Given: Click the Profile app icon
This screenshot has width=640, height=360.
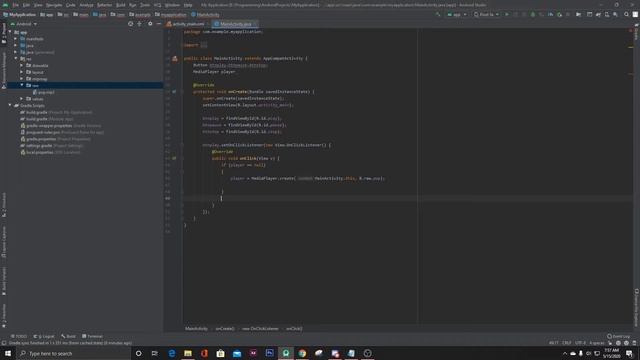Looking at the screenshot, I should [x=551, y=14].
